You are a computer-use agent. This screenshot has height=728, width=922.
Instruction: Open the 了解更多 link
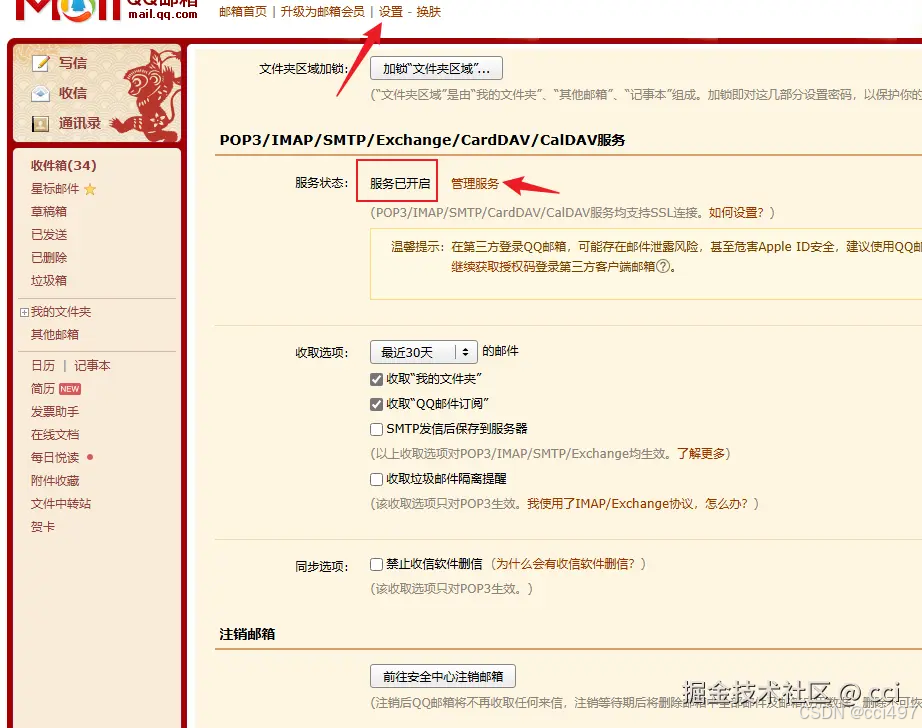click(700, 453)
